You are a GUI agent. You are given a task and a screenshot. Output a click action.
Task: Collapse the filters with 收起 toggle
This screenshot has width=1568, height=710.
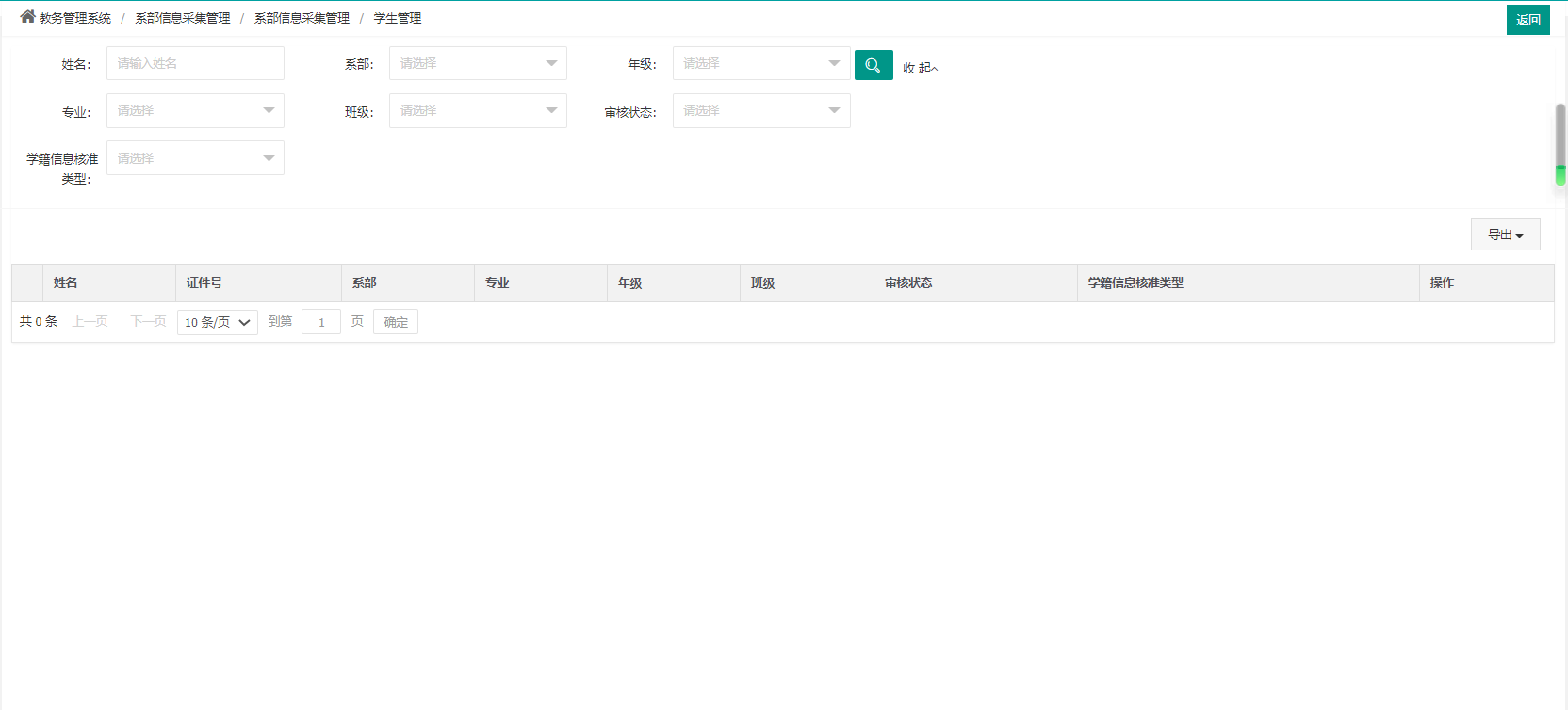click(x=920, y=68)
